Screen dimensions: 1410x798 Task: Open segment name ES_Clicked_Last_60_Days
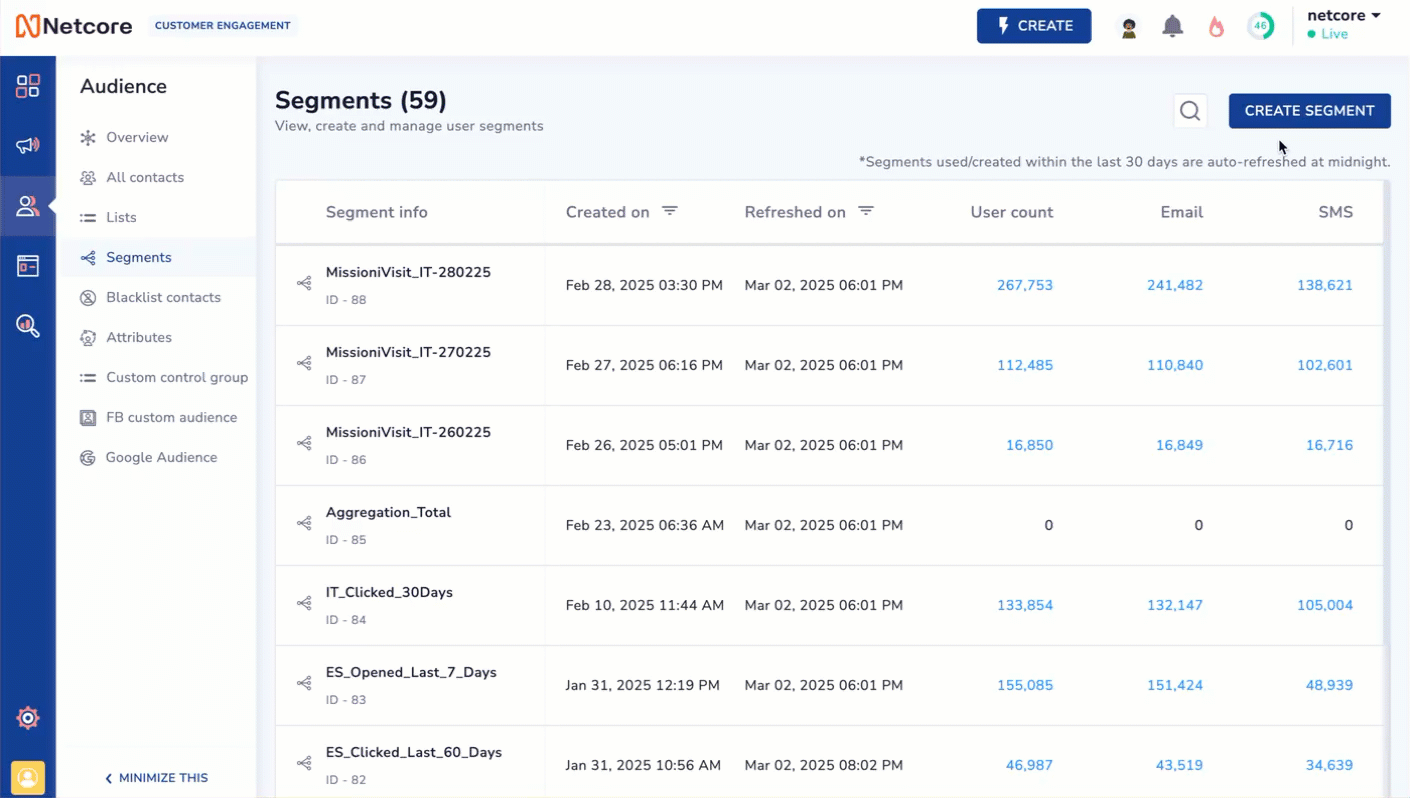click(x=414, y=752)
